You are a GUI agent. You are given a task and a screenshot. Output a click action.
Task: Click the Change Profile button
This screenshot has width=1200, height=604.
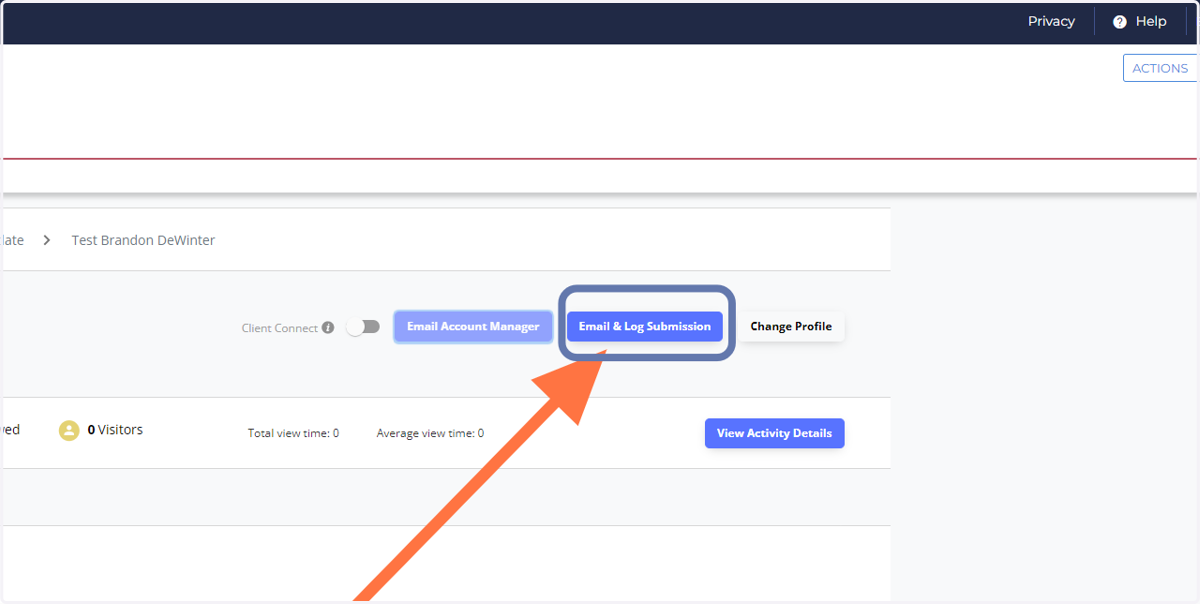pos(791,327)
